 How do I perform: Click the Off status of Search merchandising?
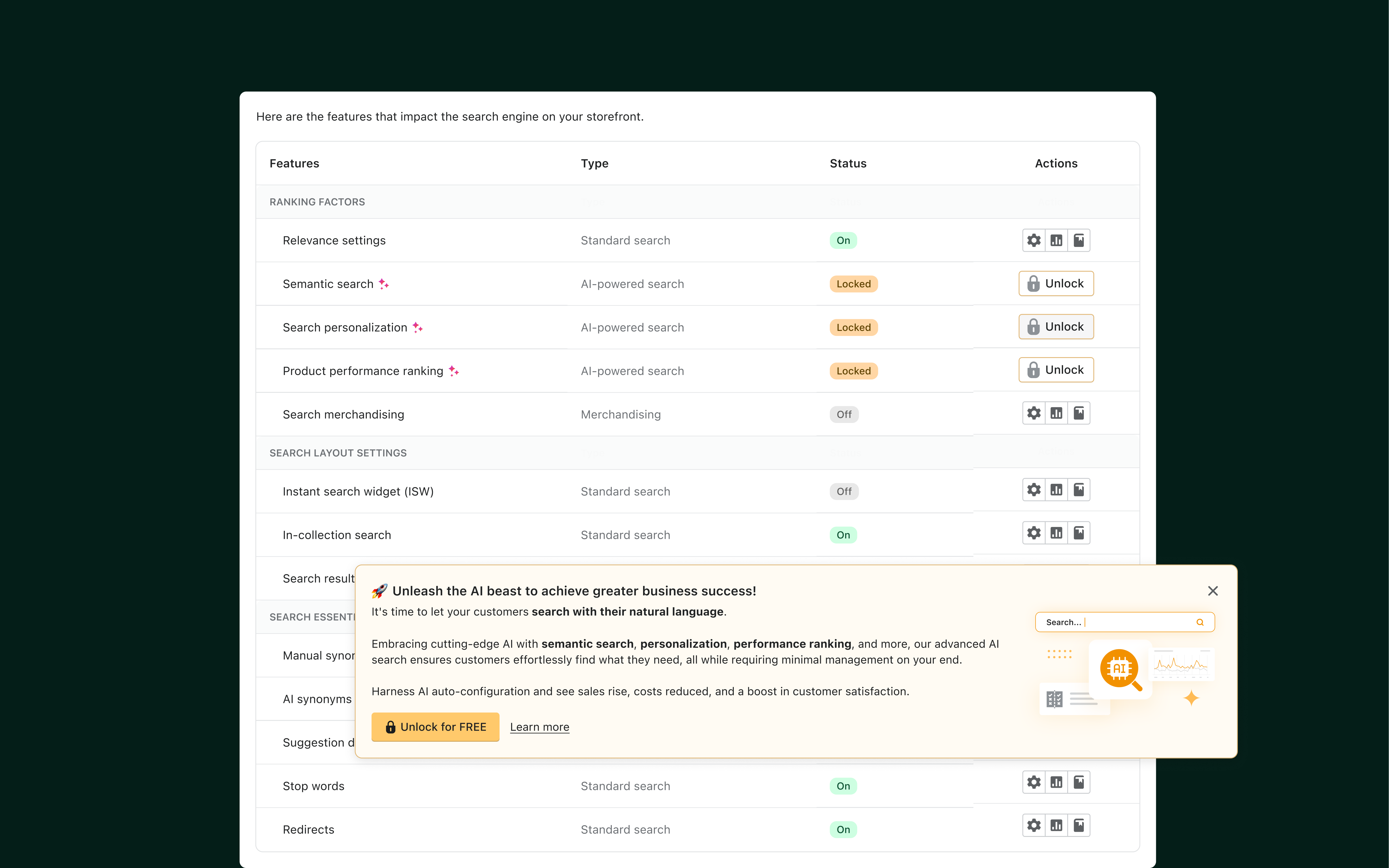coord(844,415)
